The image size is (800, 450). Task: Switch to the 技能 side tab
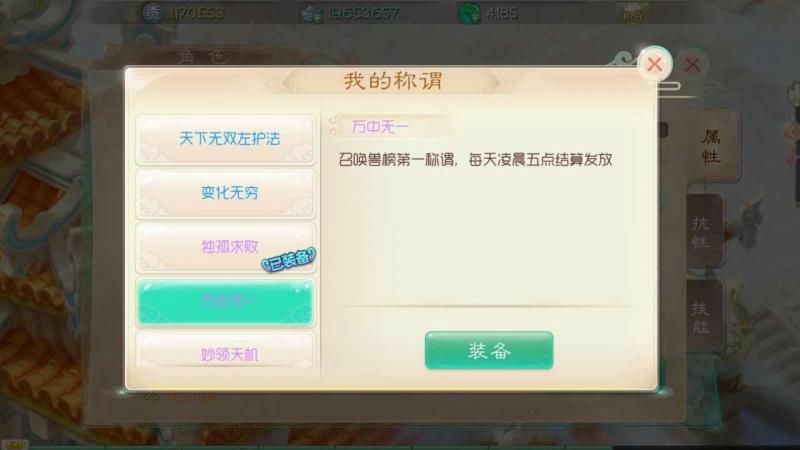click(703, 317)
